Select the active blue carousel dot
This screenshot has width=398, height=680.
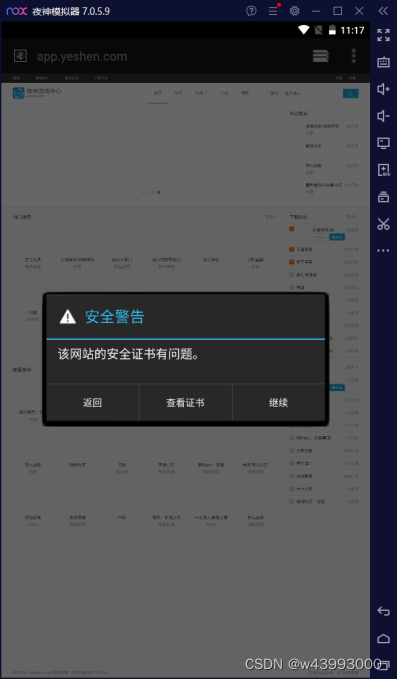(159, 192)
